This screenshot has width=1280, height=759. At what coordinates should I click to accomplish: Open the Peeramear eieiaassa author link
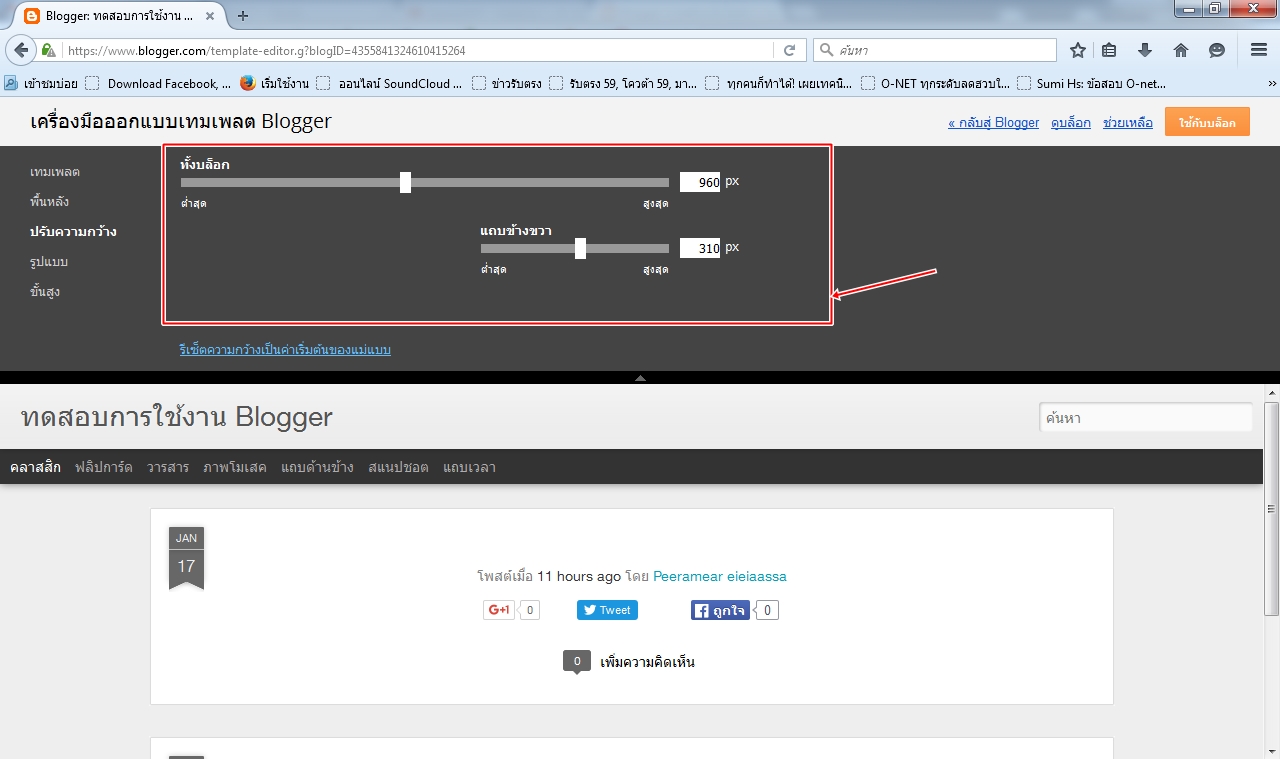720,576
